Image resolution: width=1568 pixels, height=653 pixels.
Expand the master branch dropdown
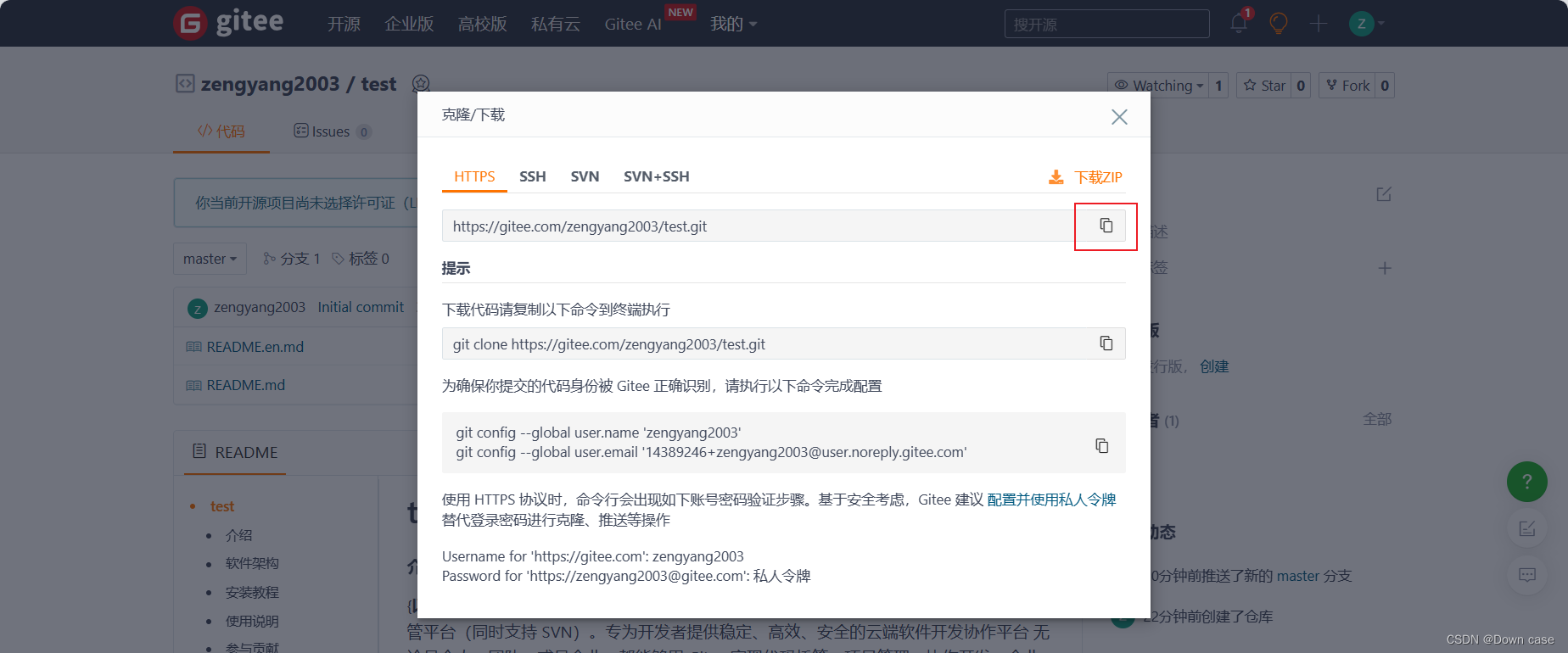coord(210,259)
